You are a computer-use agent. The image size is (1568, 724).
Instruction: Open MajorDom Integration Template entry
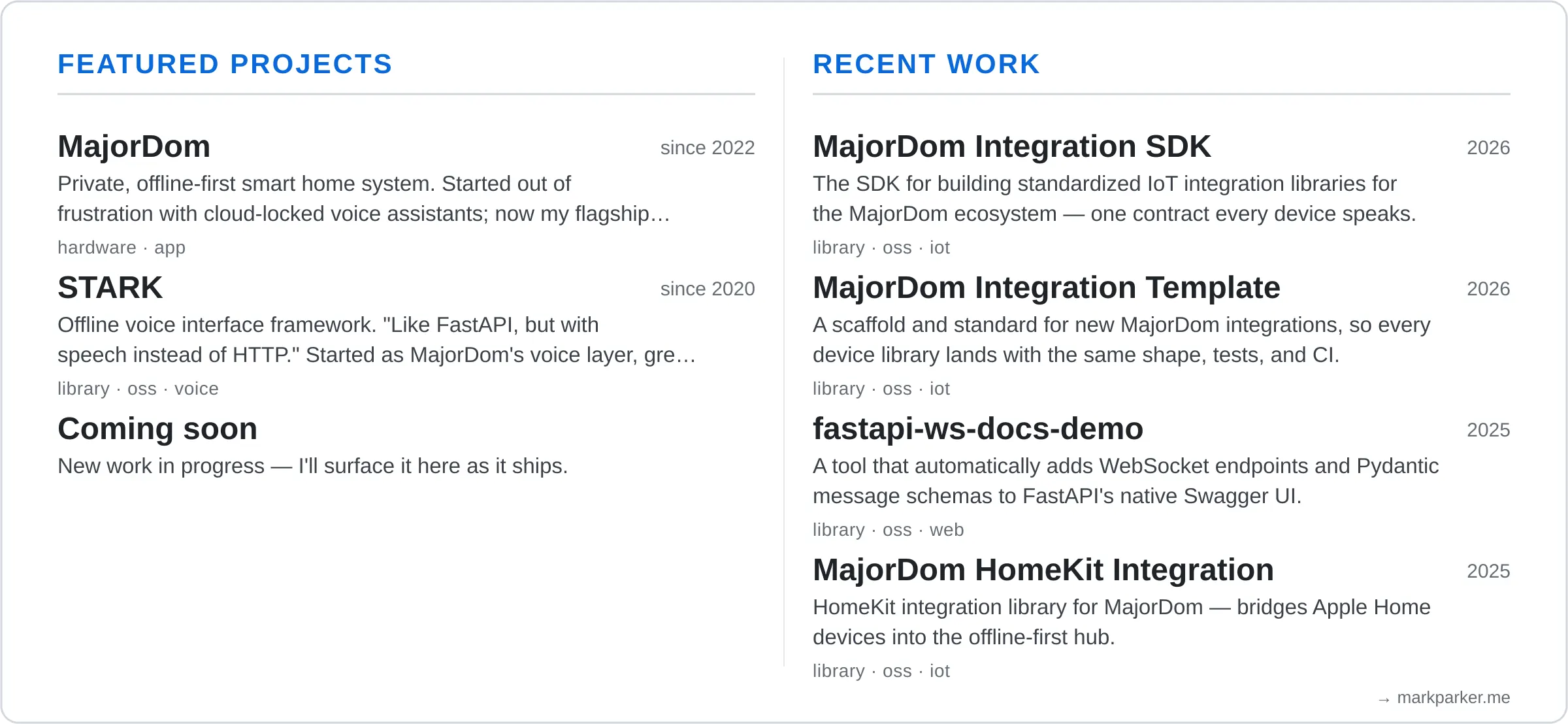pos(1046,288)
